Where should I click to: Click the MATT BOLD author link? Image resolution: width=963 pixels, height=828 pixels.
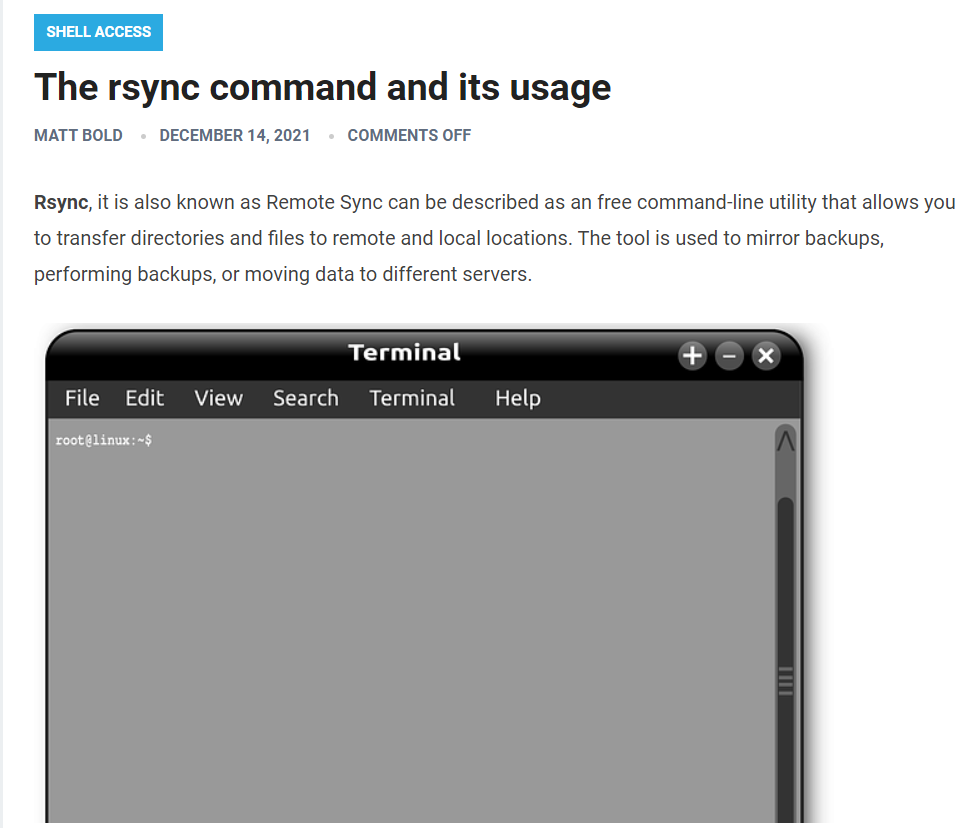(x=78, y=135)
